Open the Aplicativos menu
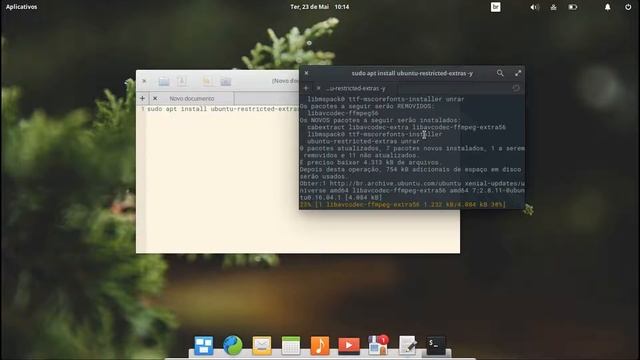The image size is (640, 360). pos(21,7)
